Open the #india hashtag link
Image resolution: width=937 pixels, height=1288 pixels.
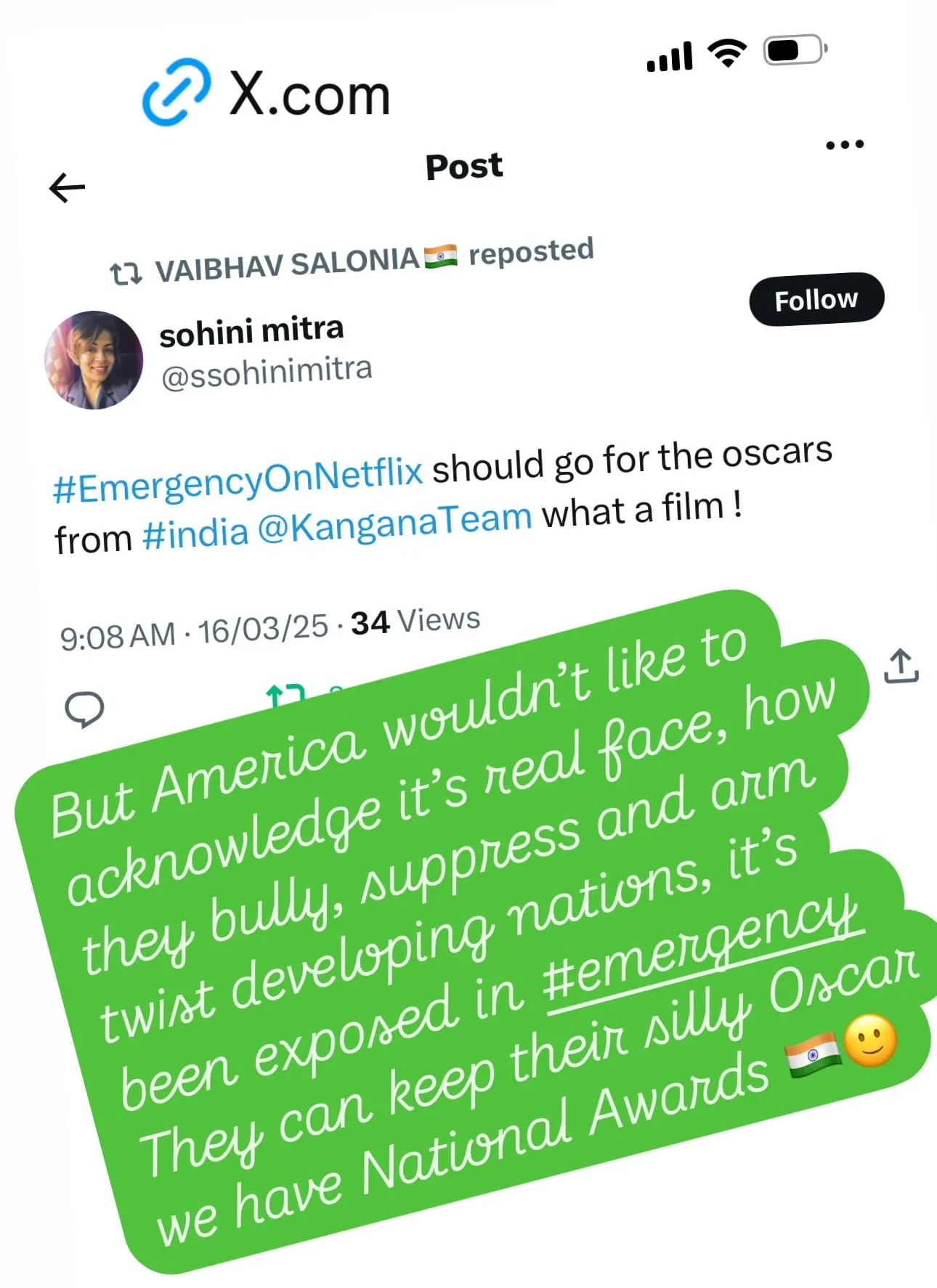click(195, 534)
